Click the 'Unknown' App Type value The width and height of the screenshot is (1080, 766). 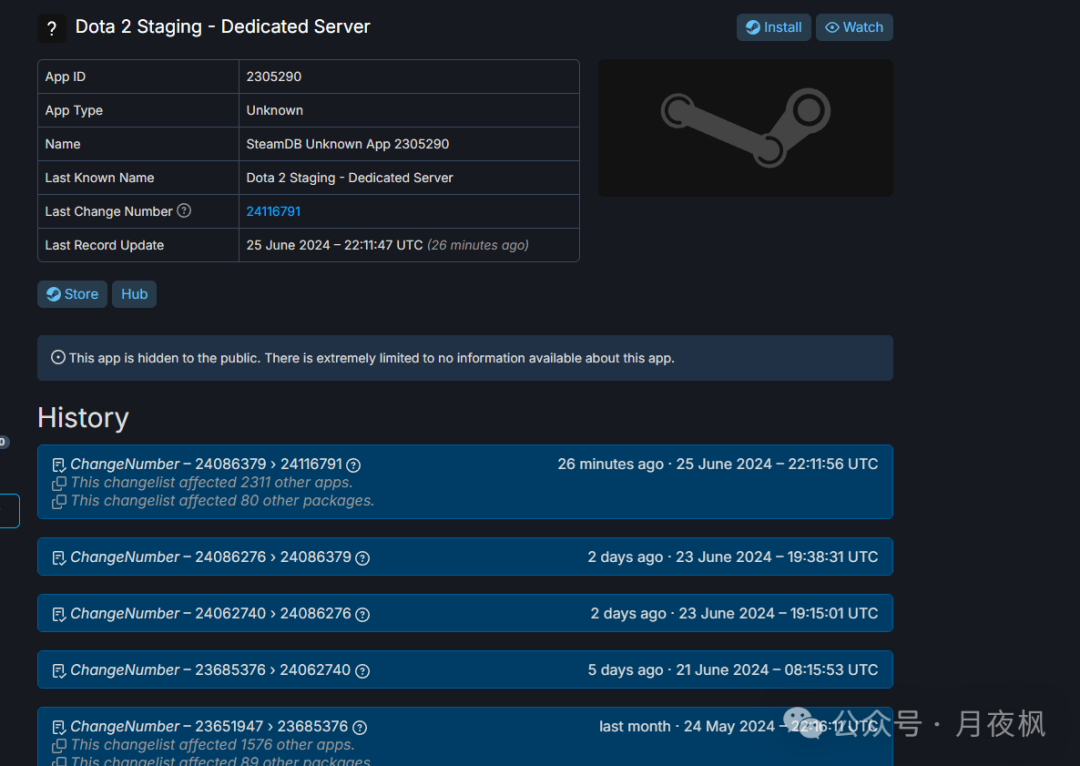275,110
